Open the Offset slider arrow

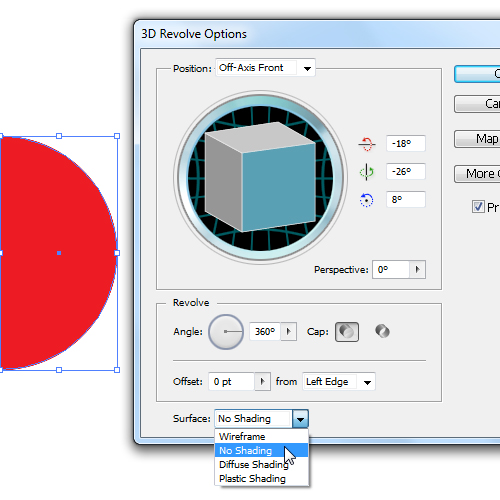262,382
